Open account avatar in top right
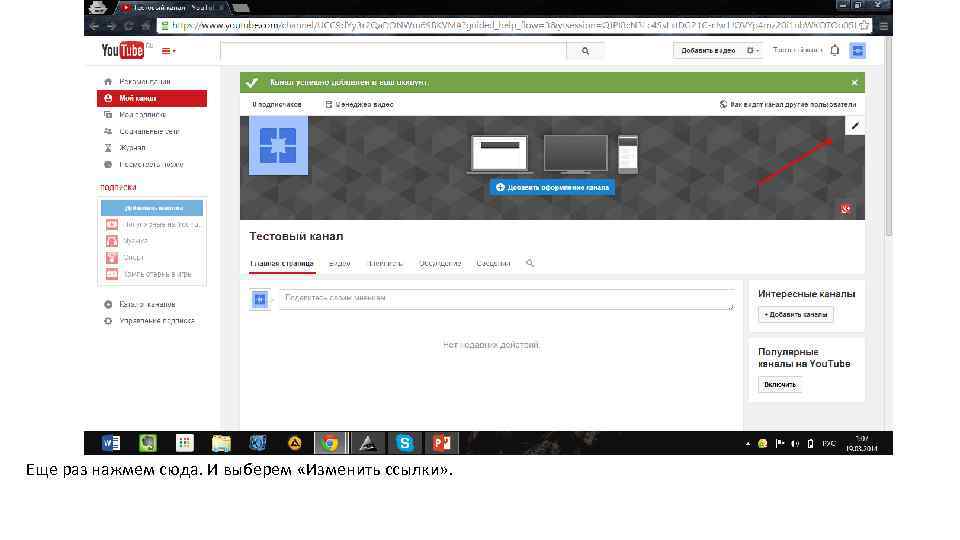Screen dimensions: 960x540 point(857,51)
